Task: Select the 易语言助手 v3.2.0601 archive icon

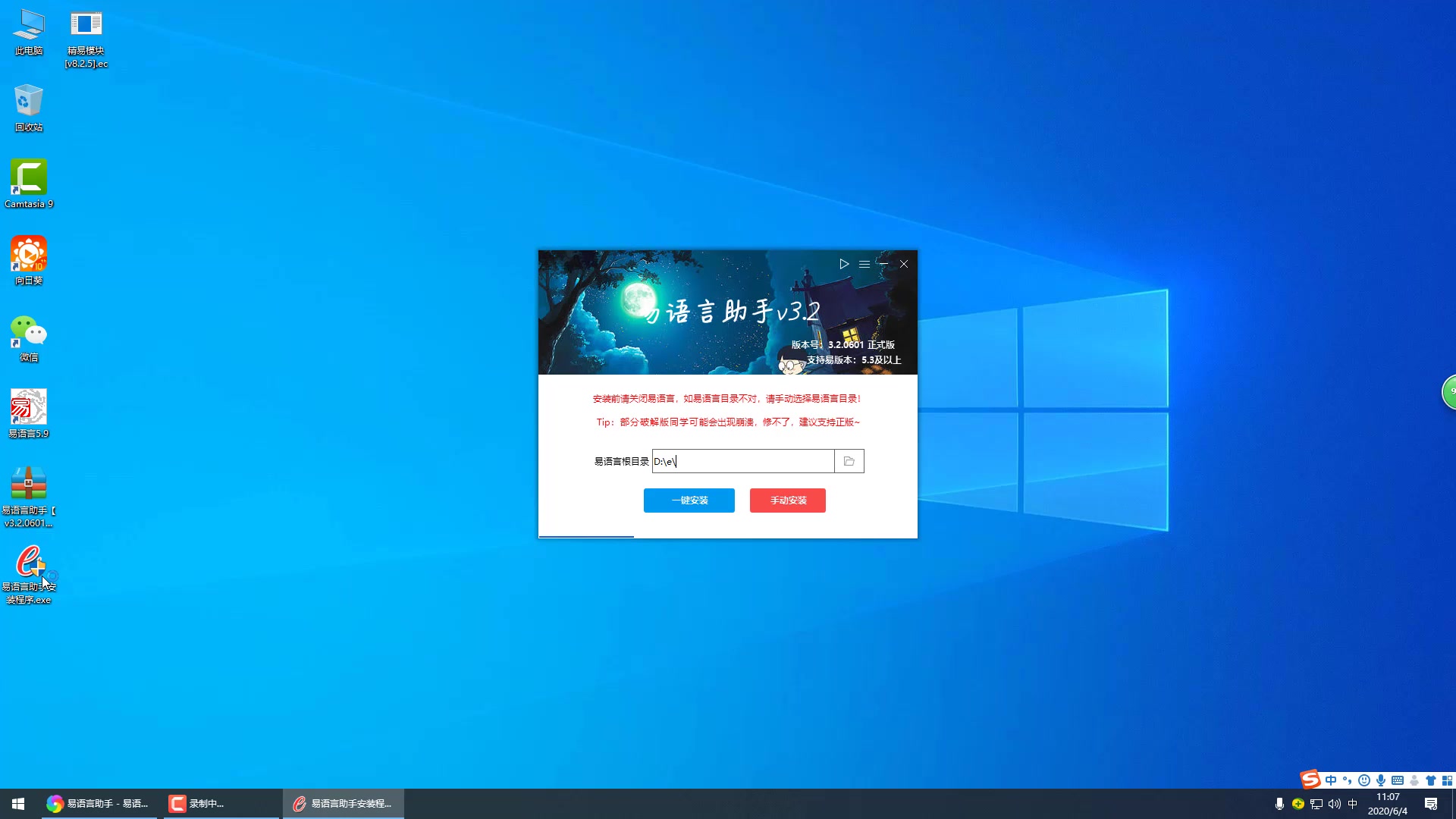Action: pyautogui.click(x=29, y=497)
